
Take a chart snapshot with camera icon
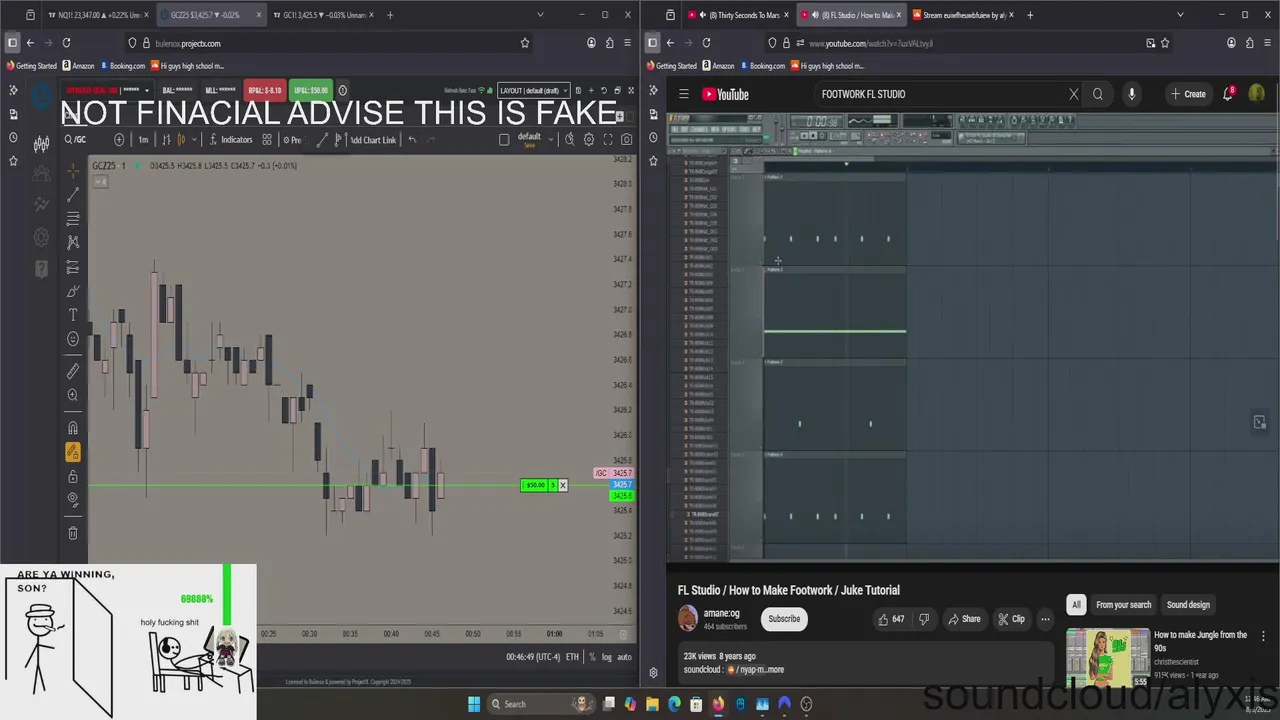[x=627, y=140]
